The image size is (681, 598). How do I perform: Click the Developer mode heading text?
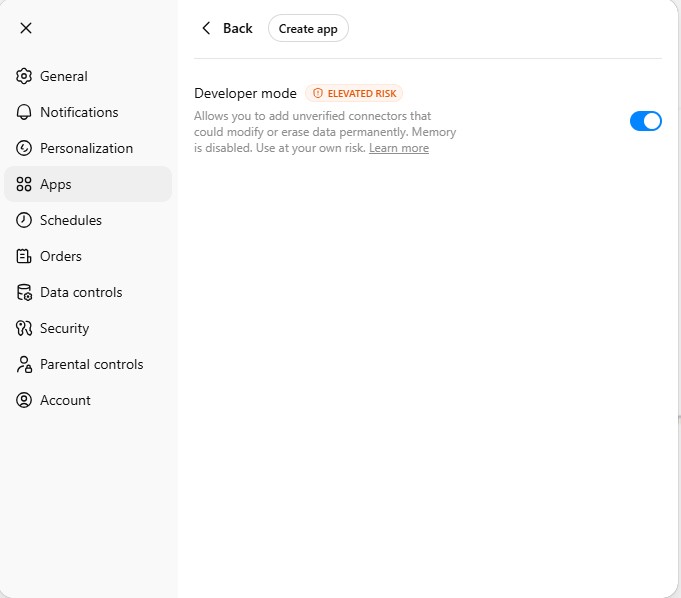(x=245, y=93)
